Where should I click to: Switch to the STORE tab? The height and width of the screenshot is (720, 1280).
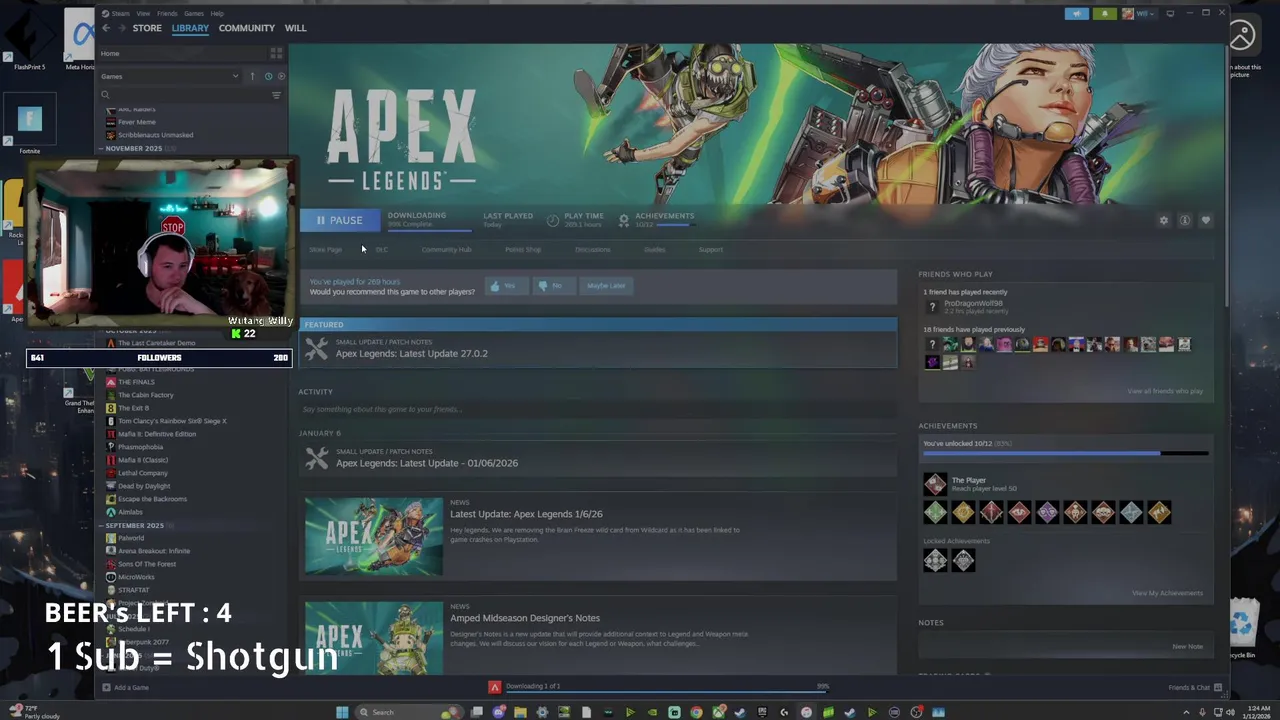[x=147, y=28]
